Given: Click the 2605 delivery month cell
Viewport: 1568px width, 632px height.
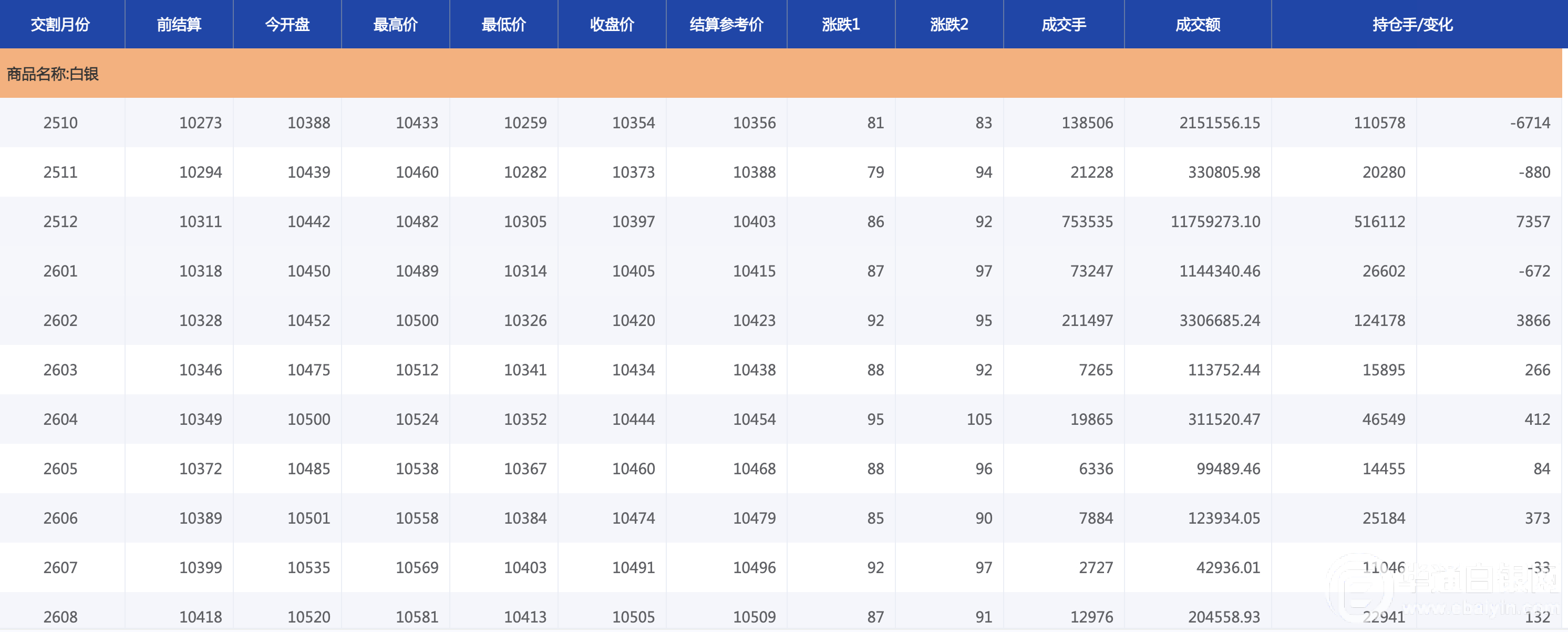Looking at the screenshot, I should [60, 469].
